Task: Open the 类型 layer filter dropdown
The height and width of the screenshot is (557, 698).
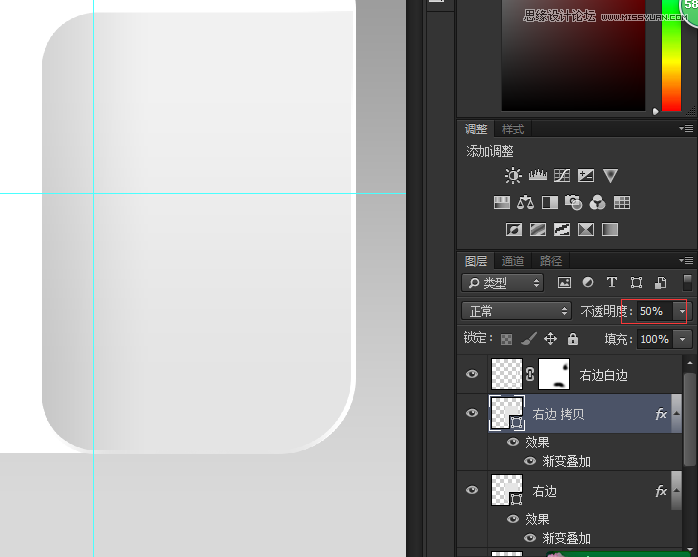Action: point(503,283)
